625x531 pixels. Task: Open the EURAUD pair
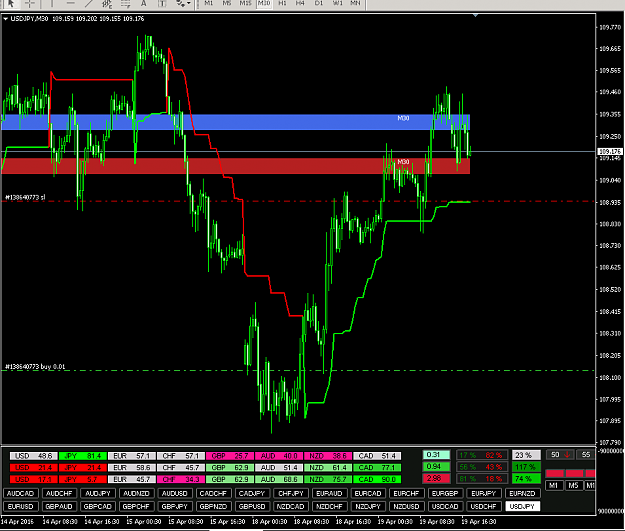(x=329, y=494)
